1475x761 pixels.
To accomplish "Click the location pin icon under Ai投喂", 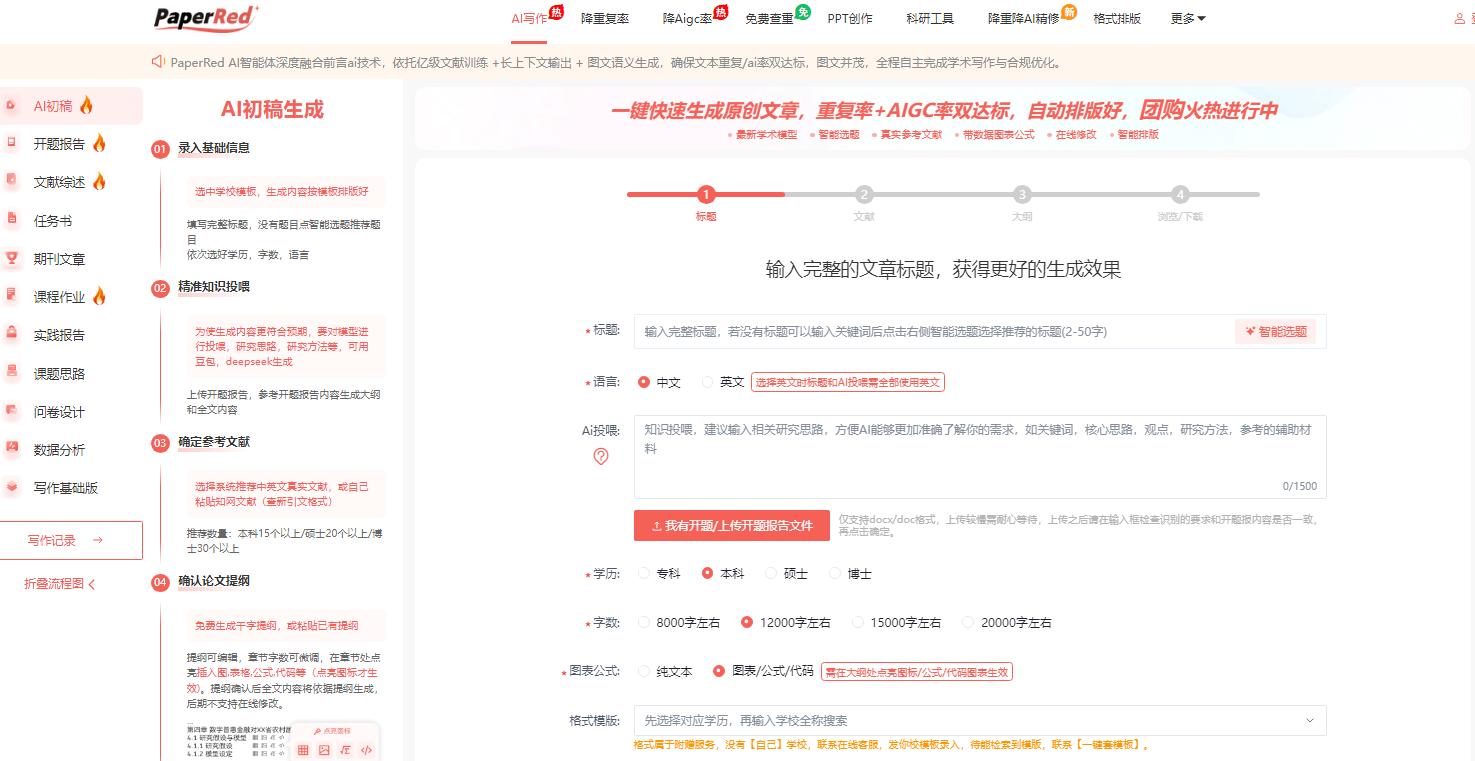I will [601, 456].
